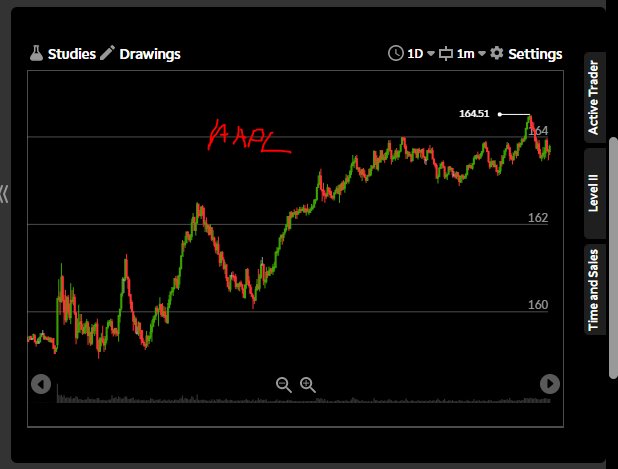Zoom in the chart with magnifier plus
Viewport: 618px width, 469px height.
tap(308, 385)
